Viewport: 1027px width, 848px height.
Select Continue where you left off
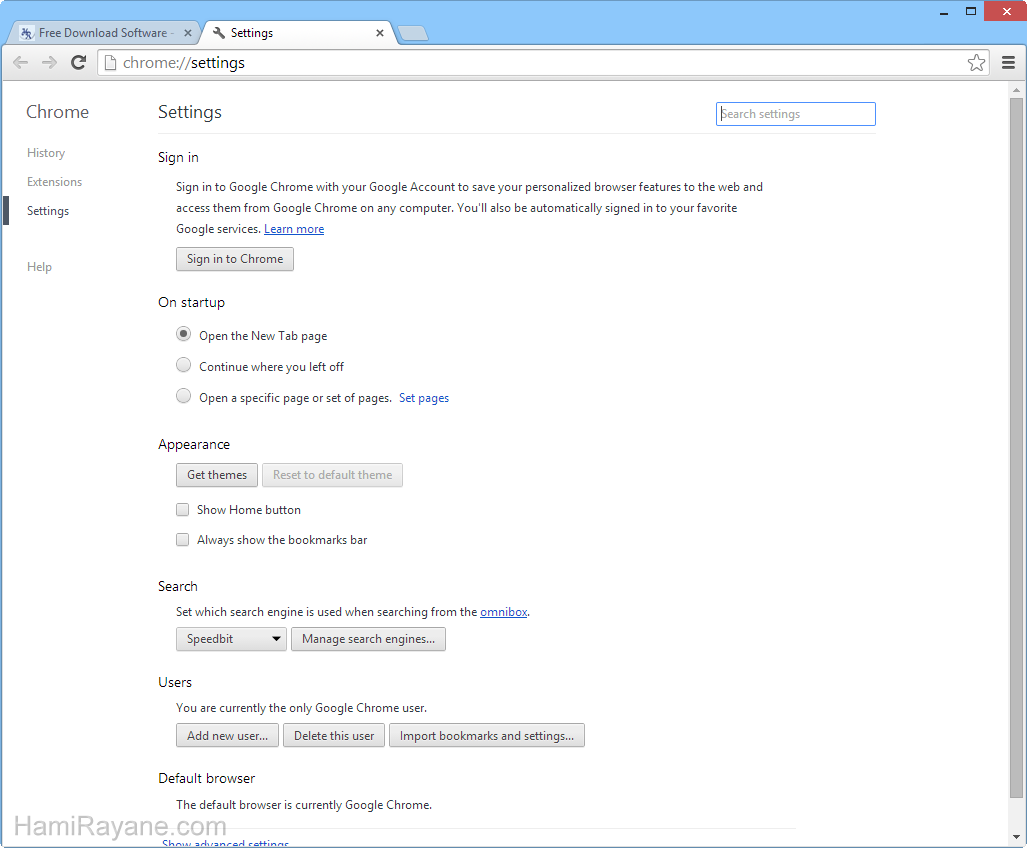183,365
